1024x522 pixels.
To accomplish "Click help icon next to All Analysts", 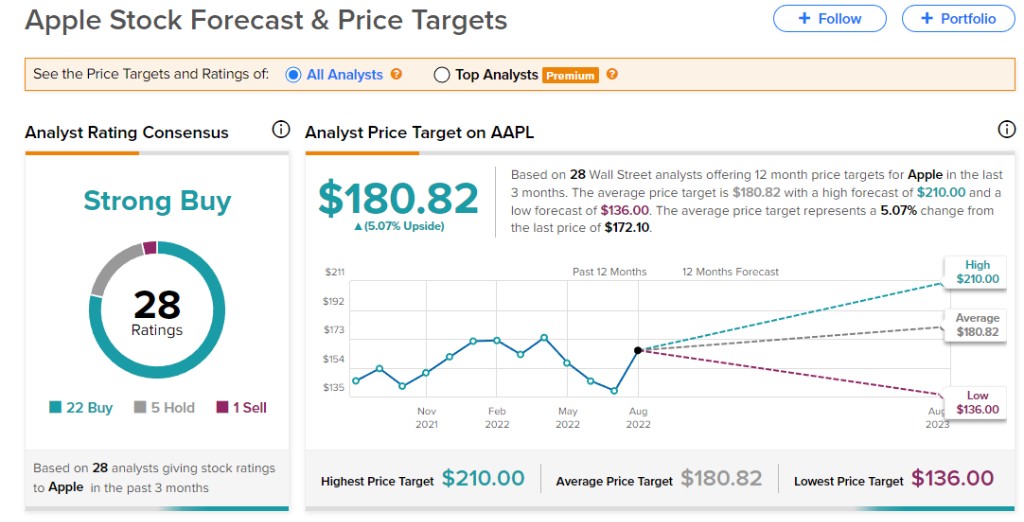I will click(397, 74).
